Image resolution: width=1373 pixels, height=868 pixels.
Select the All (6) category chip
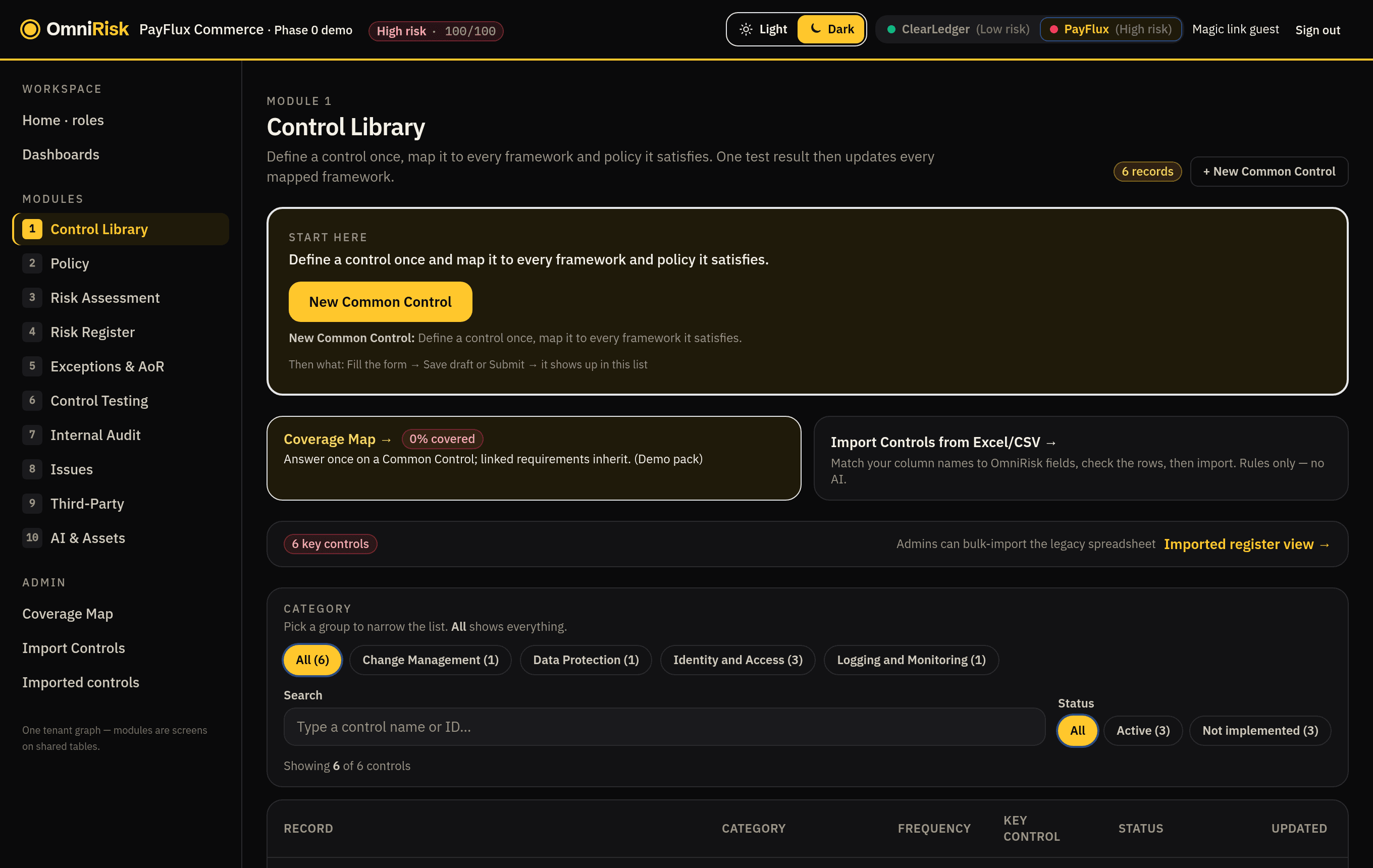[312, 660]
